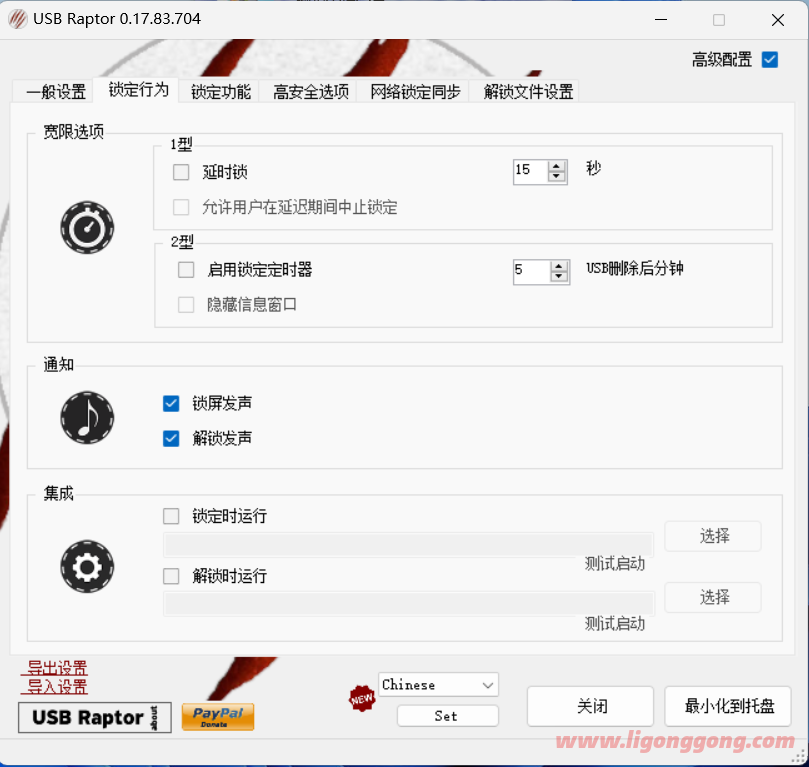Enable 启用锁定定时器 checkbox

186,269
